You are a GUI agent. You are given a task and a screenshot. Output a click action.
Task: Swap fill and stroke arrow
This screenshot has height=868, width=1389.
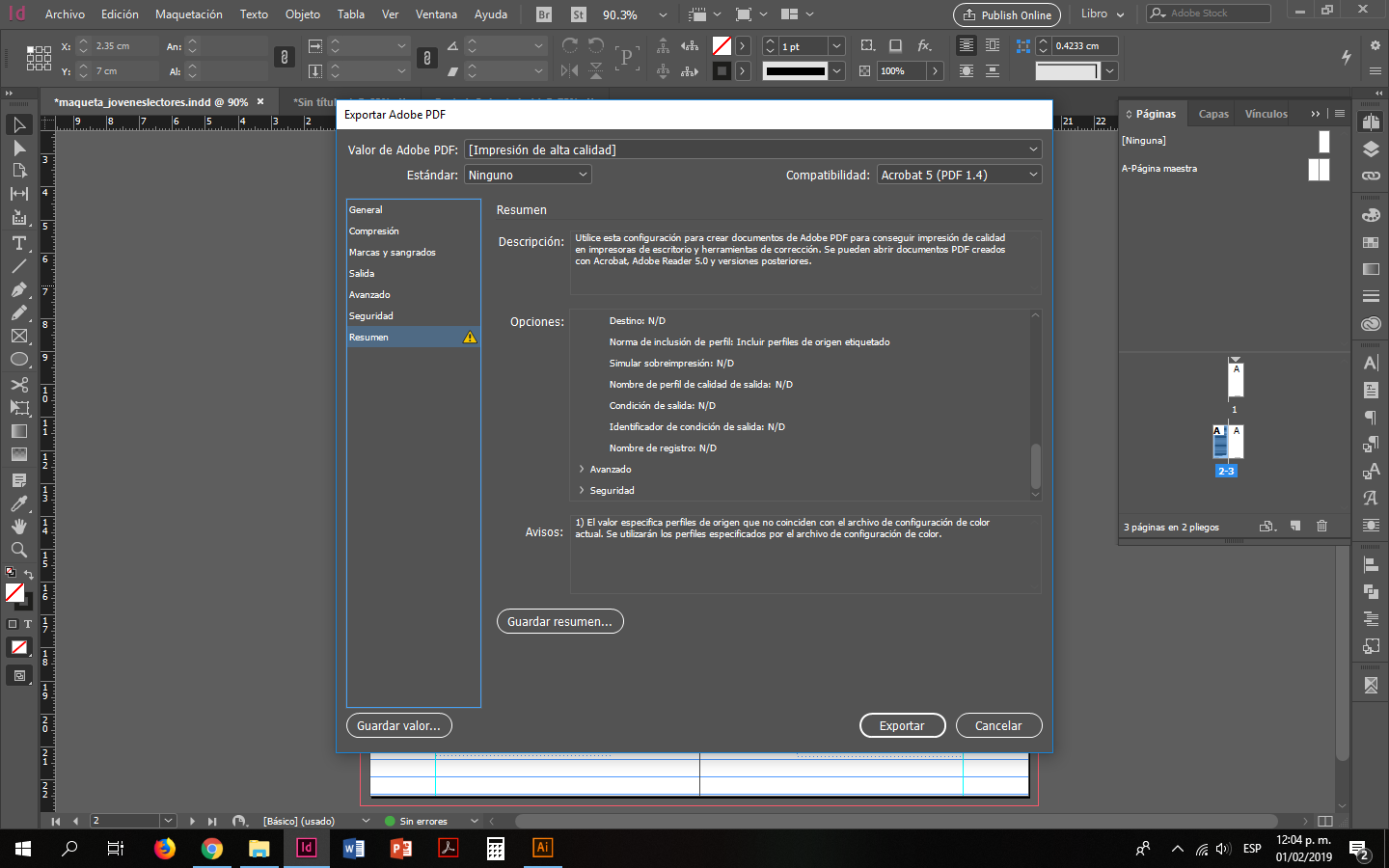(x=28, y=573)
